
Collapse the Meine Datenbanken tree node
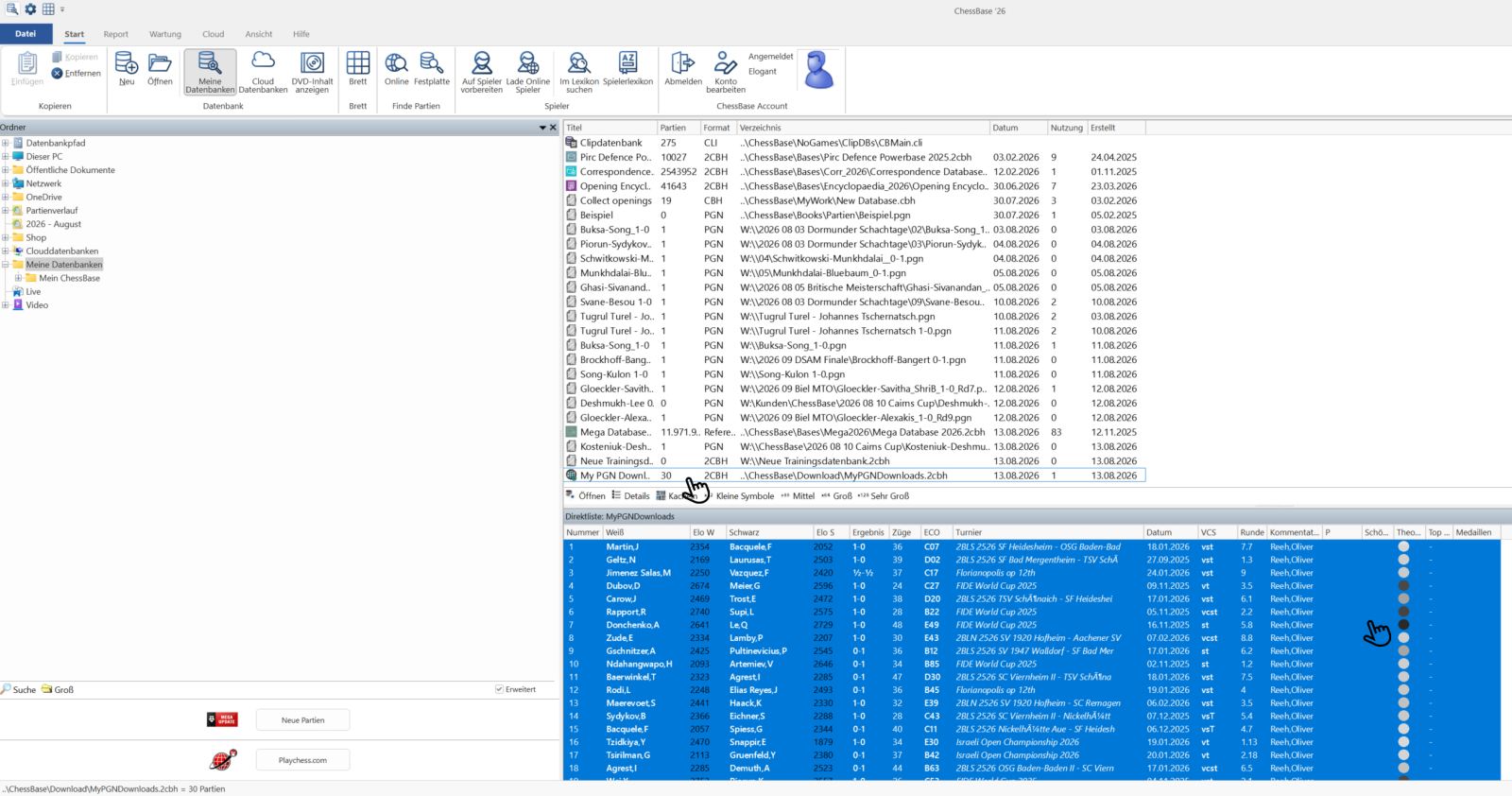[x=6, y=265]
